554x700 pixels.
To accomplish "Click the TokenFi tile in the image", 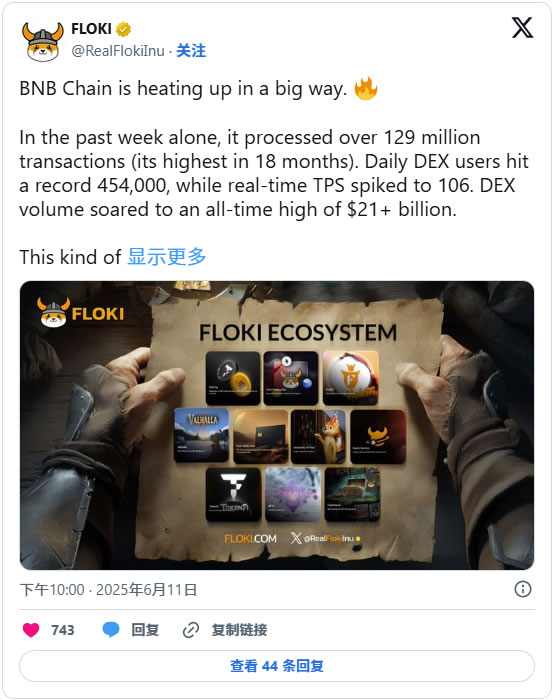I will coord(233,495).
